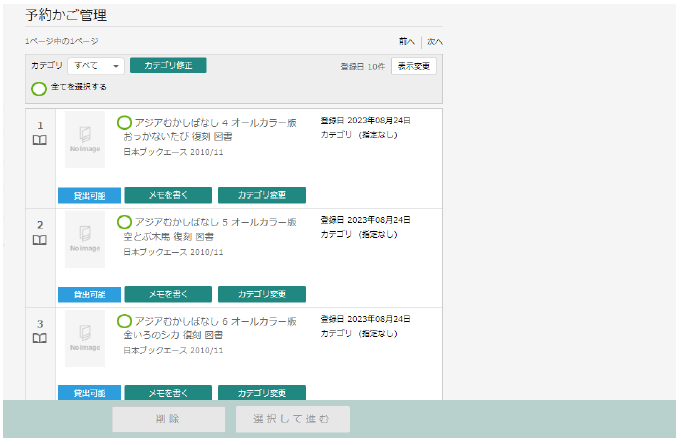Viewport: 681px width, 446px height.
Task: Go to previous page via 前へ
Action: 407,42
